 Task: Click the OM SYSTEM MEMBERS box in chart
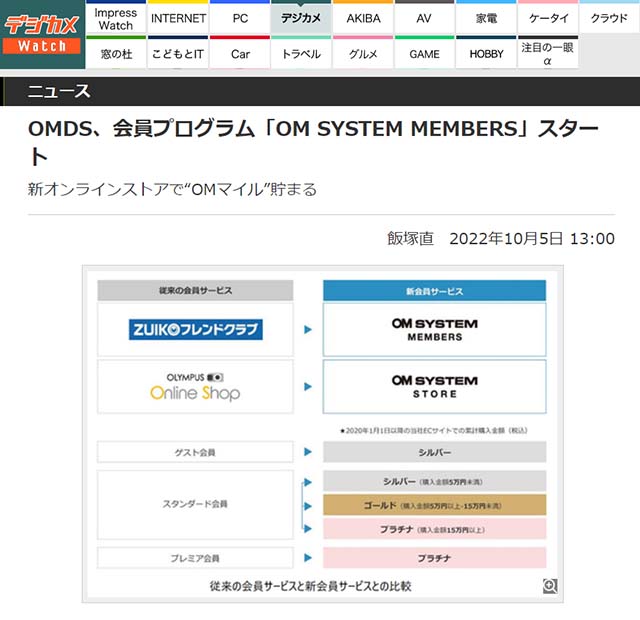point(434,329)
